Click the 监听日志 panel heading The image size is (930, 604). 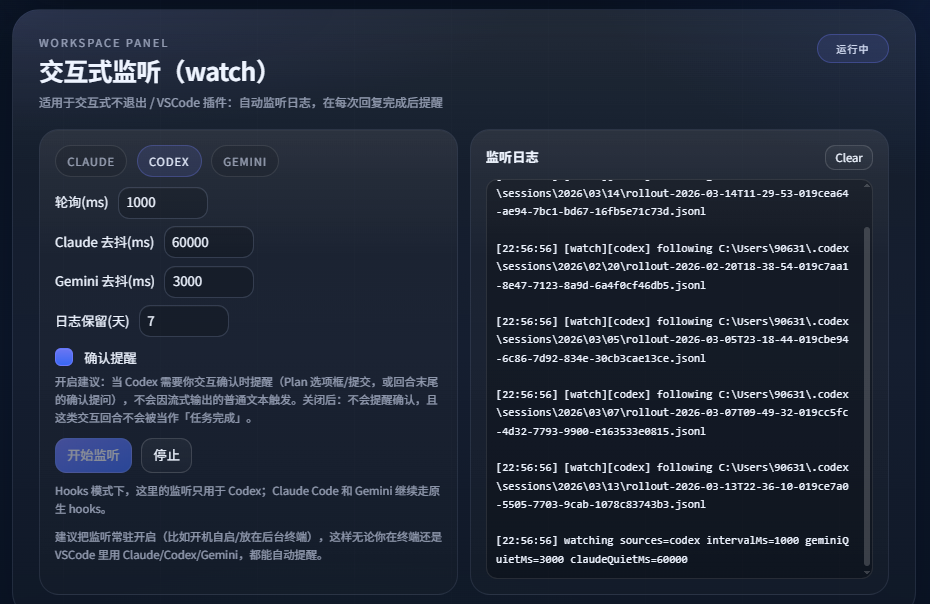(512, 157)
